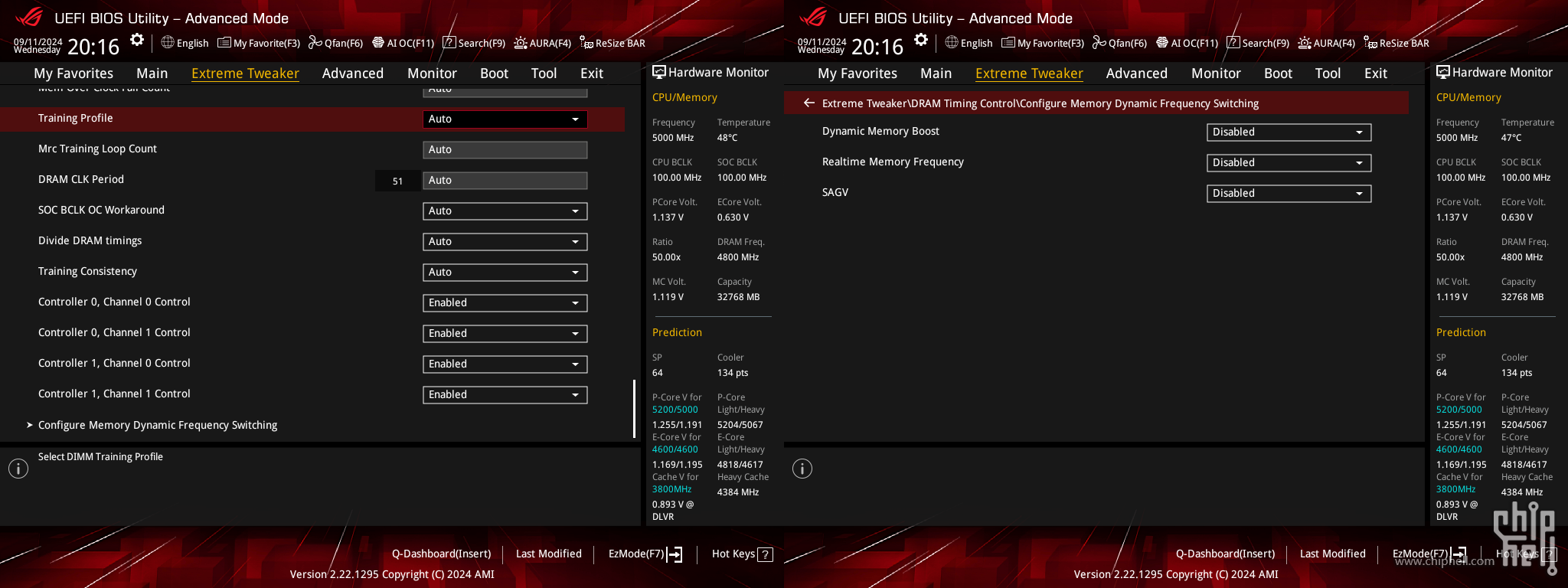This screenshot has height=588, width=1568.
Task: Click the CPU/Memory heading in the right monitor
Action: (x=1468, y=98)
